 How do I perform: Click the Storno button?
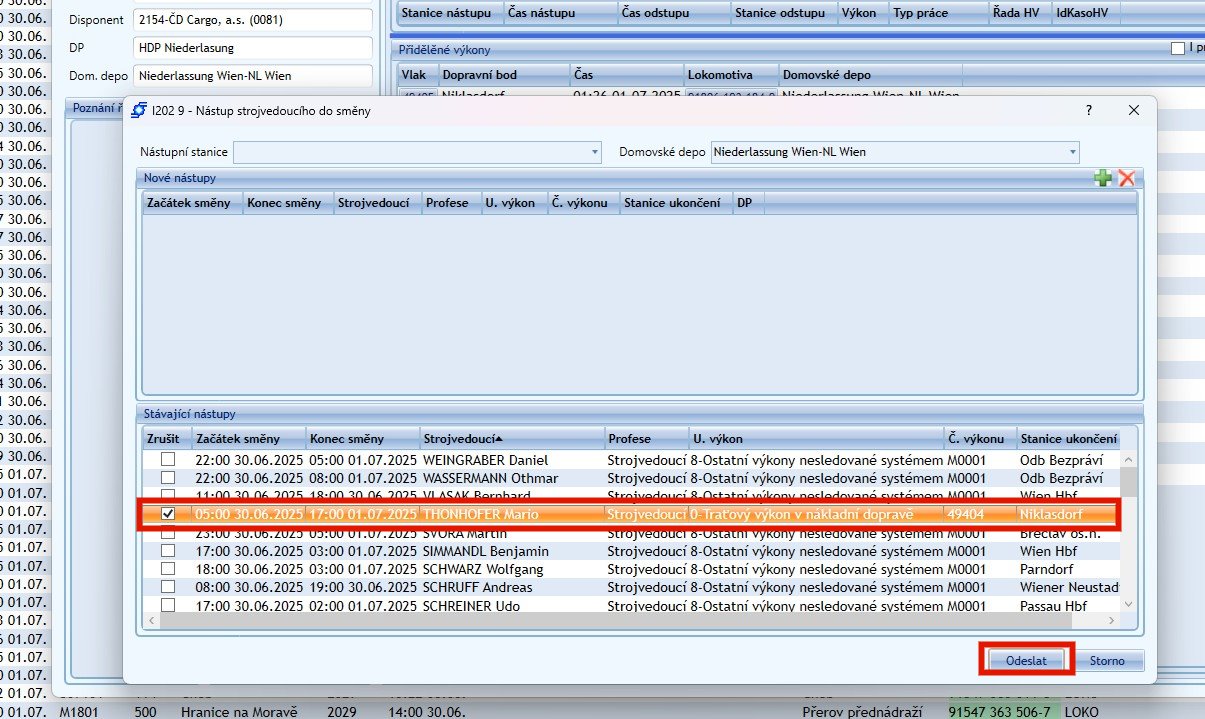point(1106,661)
